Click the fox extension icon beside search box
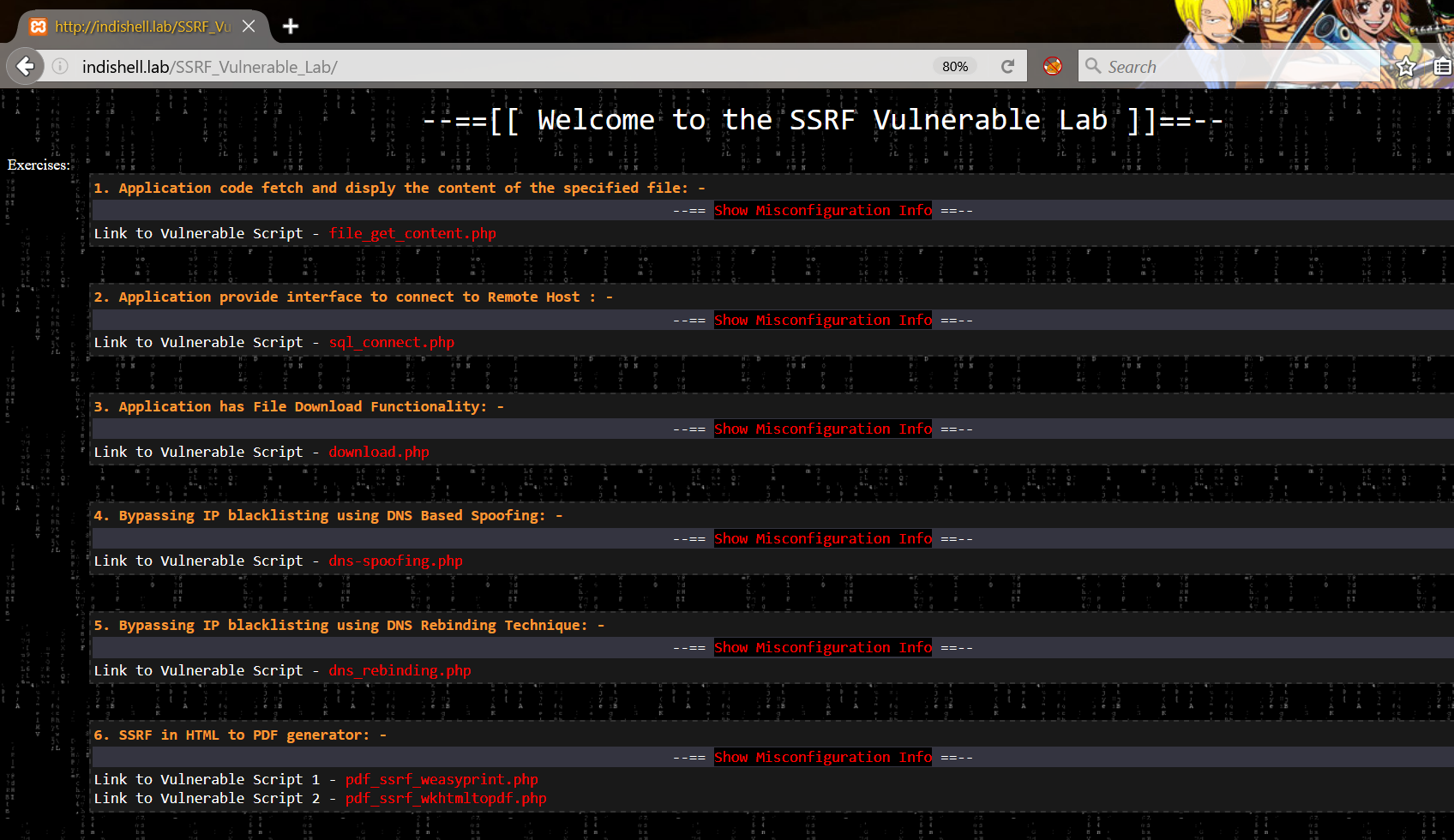The width and height of the screenshot is (1454, 840). coord(1053,66)
